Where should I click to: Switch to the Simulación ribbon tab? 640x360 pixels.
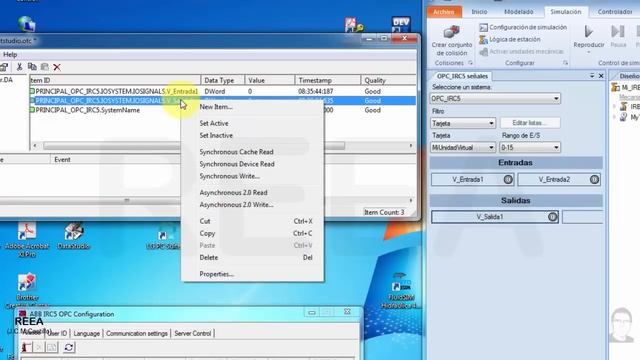pos(565,12)
